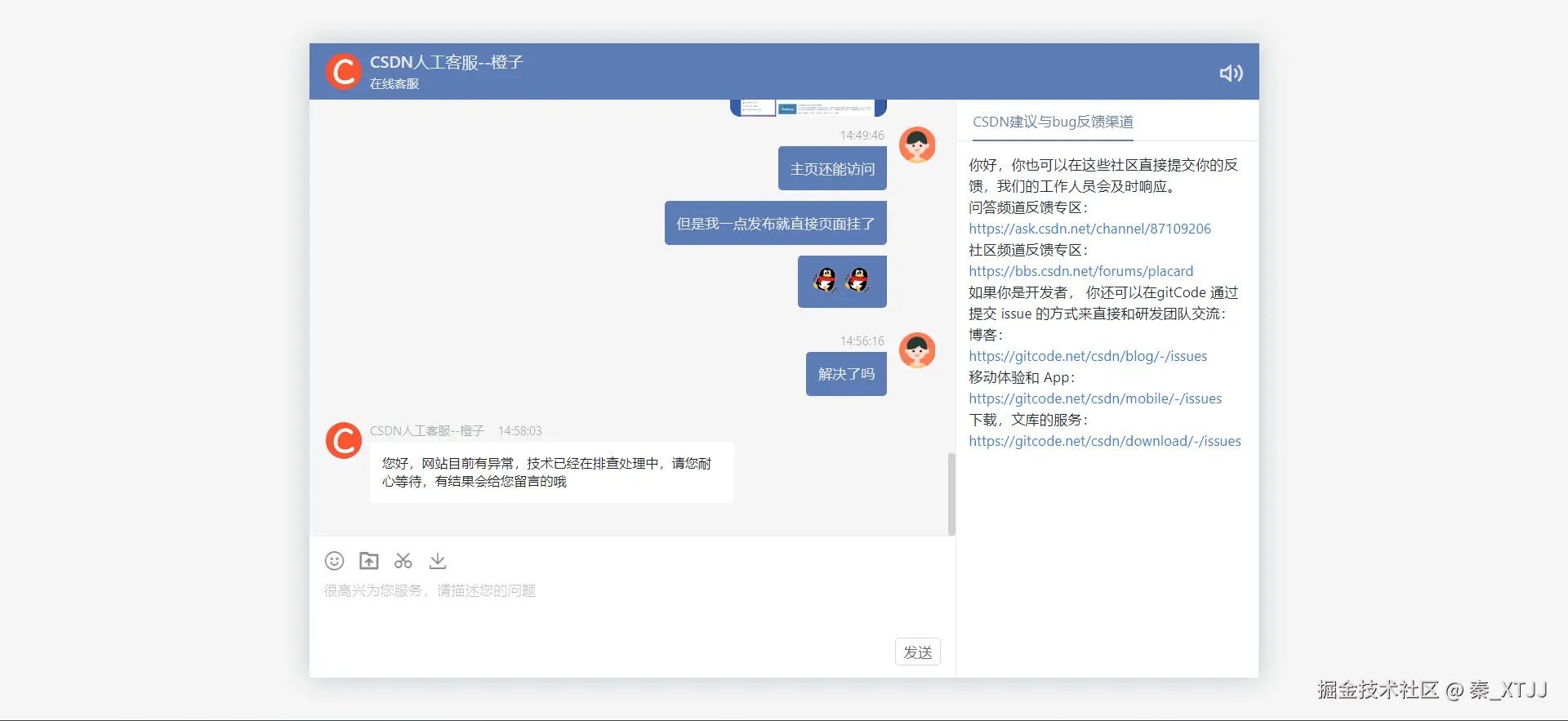Screen dimensions: 1568x721
Task: Click the CSDN logo in the header
Action: (x=344, y=72)
